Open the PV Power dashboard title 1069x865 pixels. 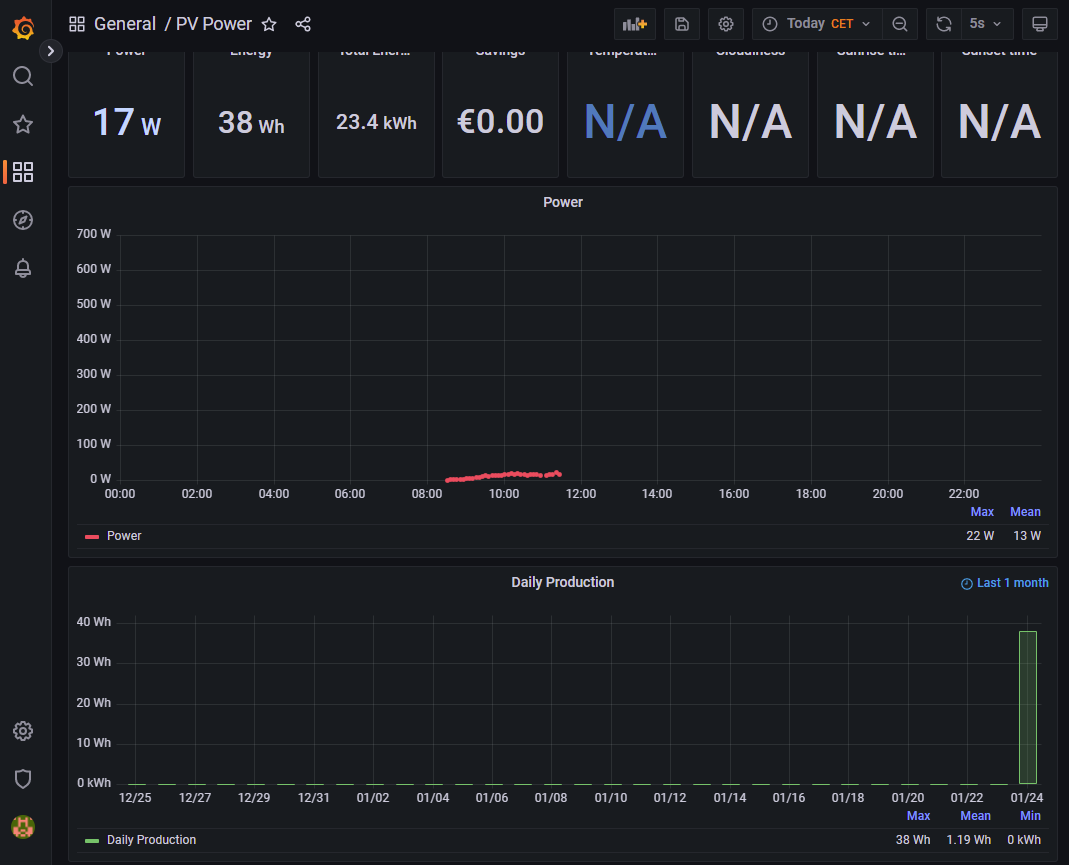214,25
